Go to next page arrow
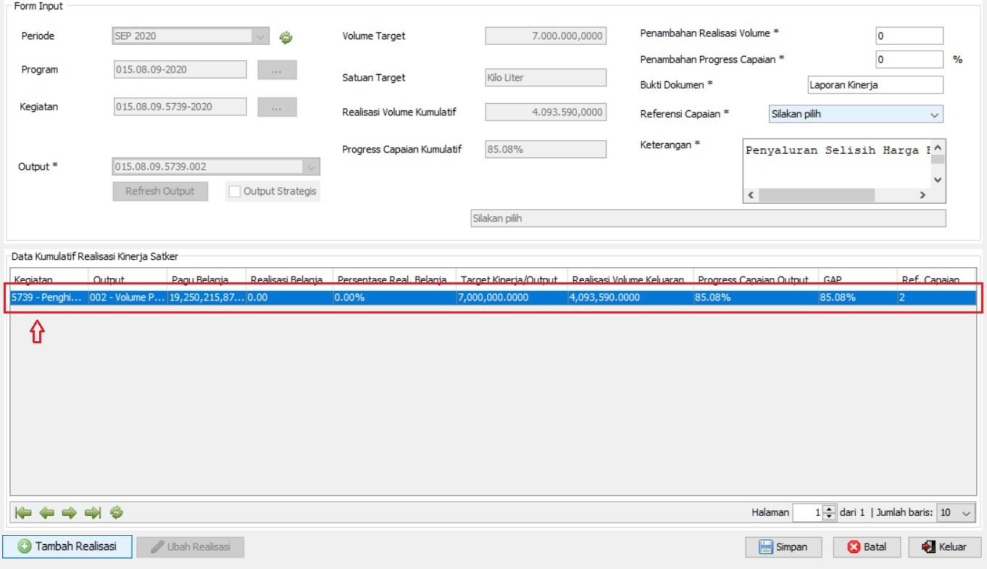The image size is (987, 569). click(x=70, y=512)
